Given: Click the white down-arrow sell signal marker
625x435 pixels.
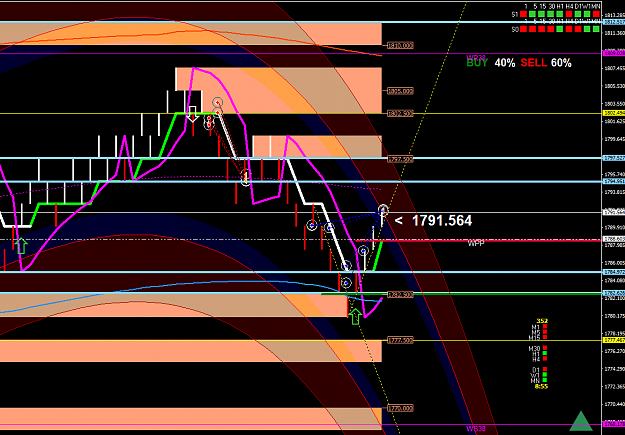Looking at the screenshot, I should 193,114.
